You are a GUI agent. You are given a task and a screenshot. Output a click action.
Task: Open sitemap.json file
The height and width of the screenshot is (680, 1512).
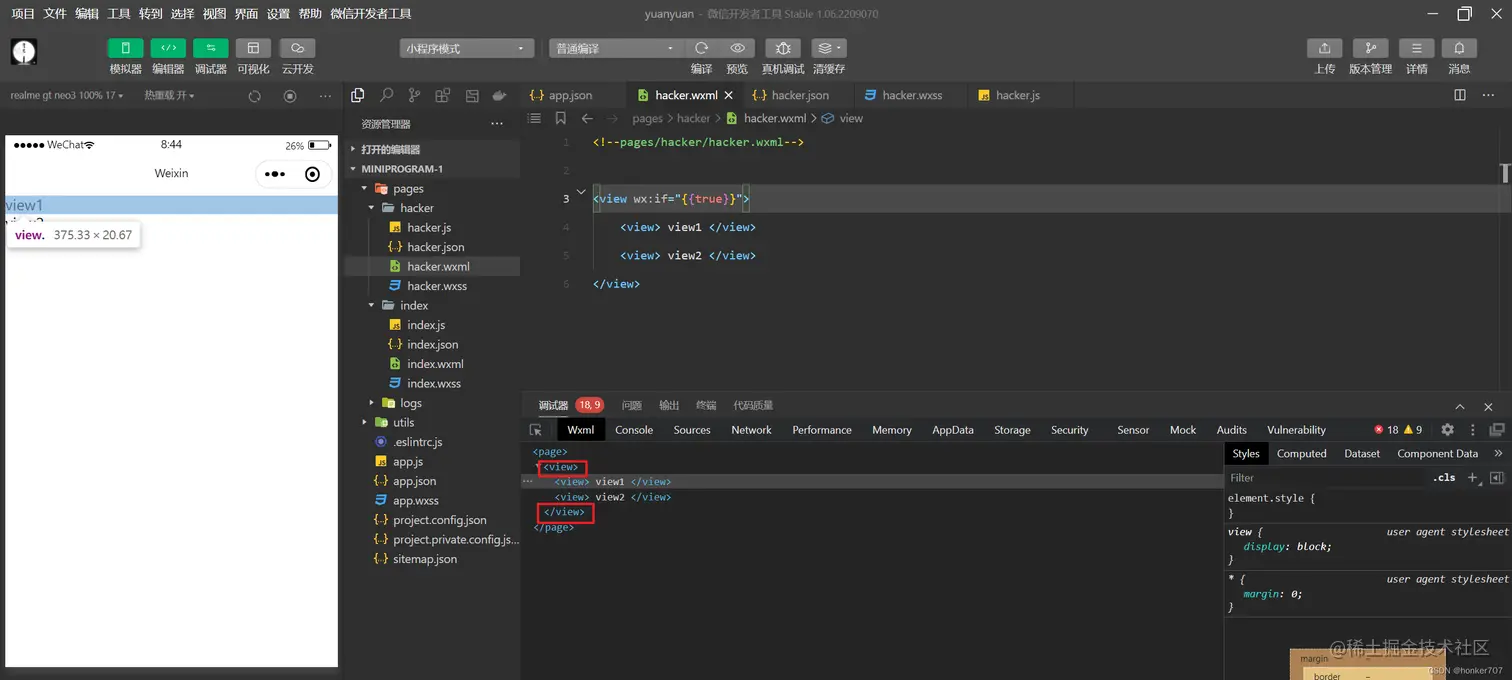click(425, 559)
